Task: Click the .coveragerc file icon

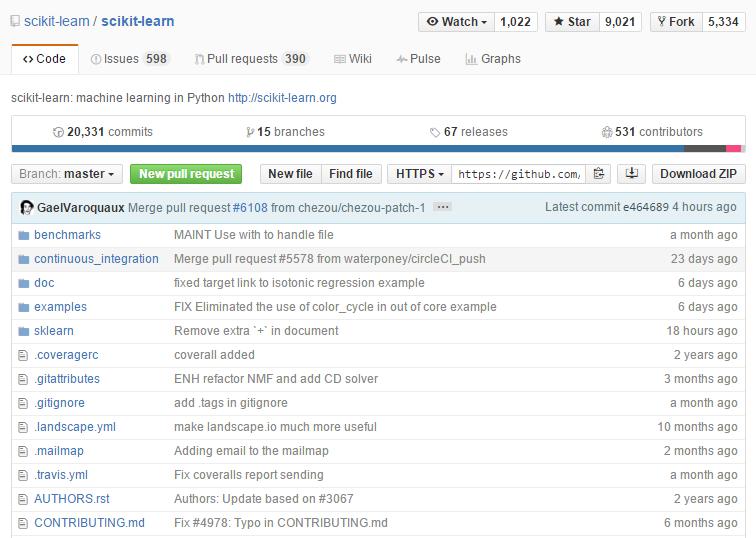Action: coord(23,355)
